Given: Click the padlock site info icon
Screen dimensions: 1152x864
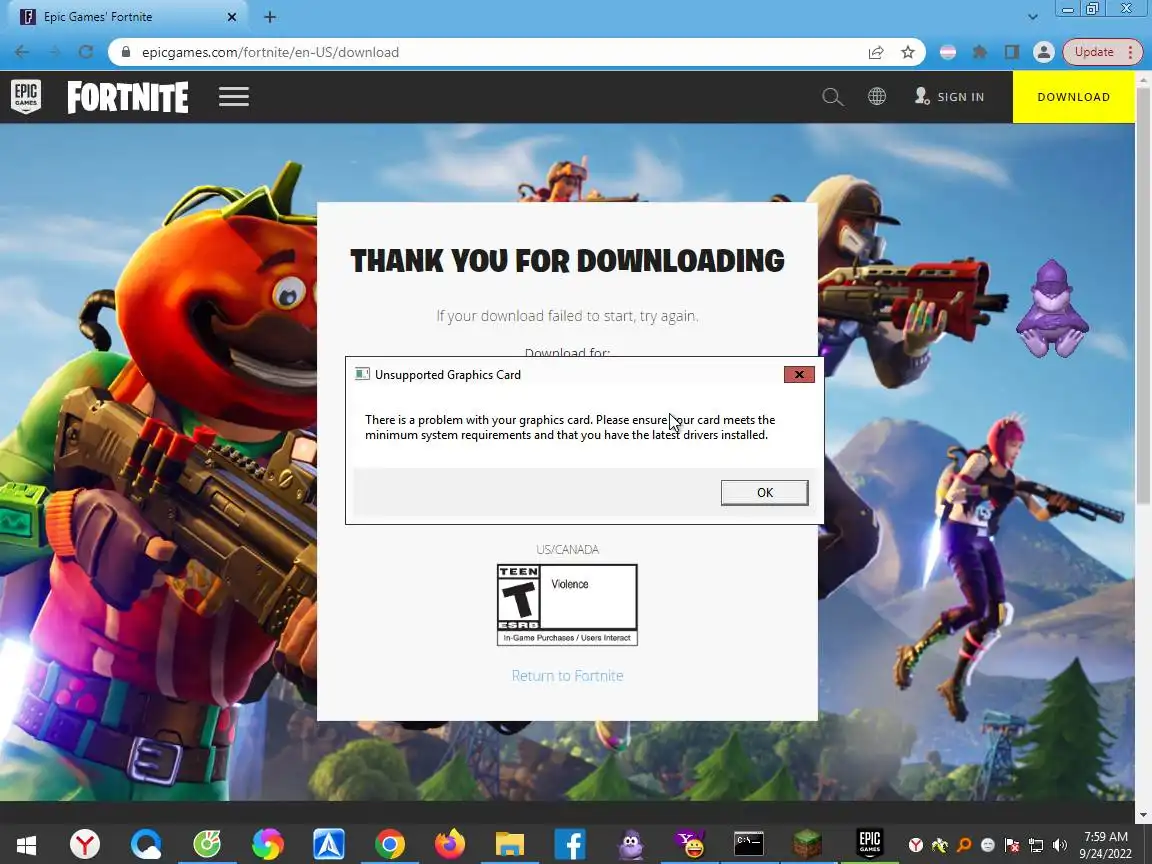Looking at the screenshot, I should 126,51.
